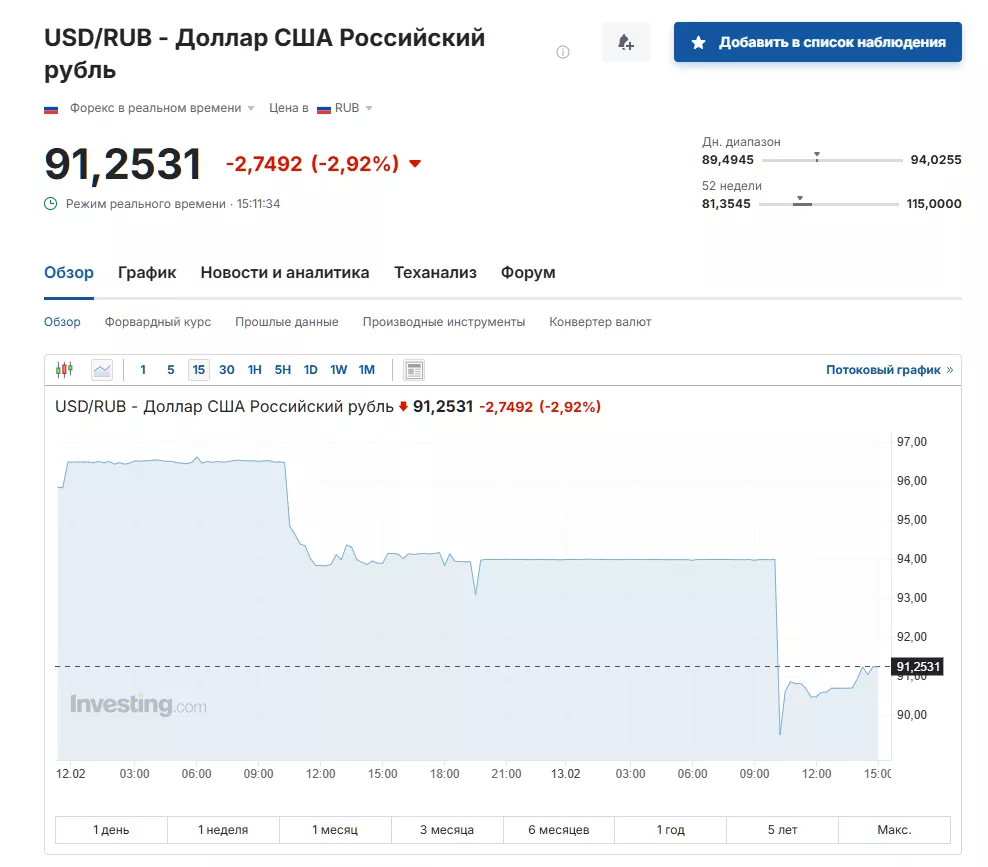Switch to the Теханализ tab
This screenshot has height=867, width=988.
click(x=435, y=272)
